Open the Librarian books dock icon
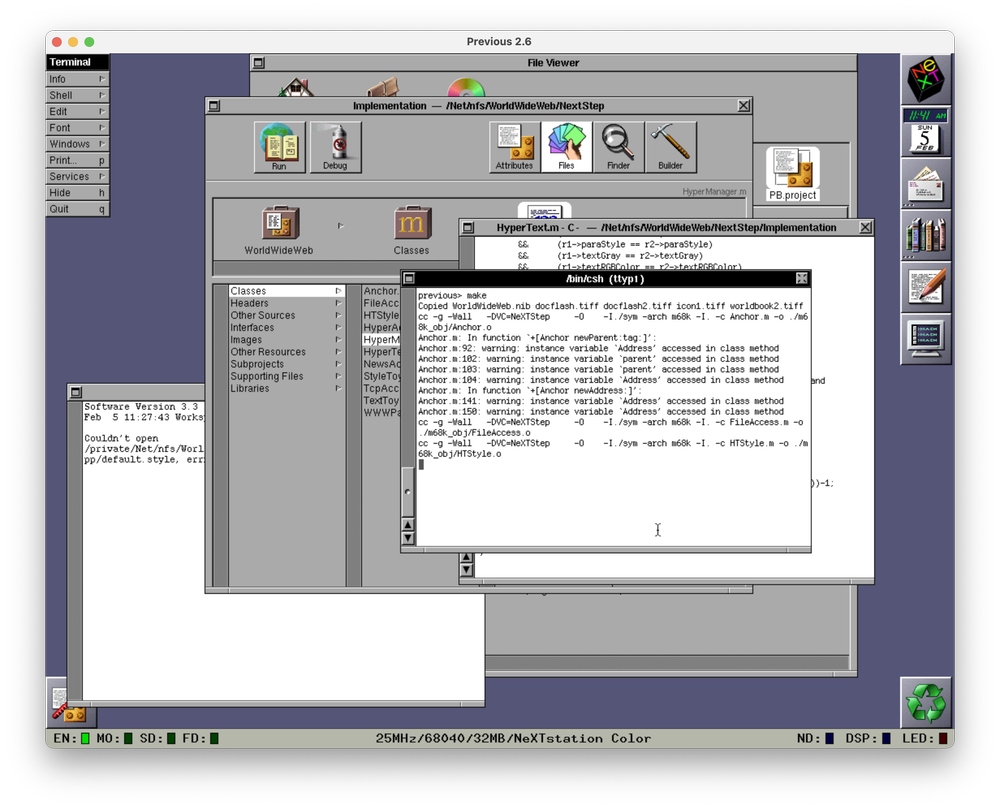This screenshot has width=1000, height=808. (x=925, y=235)
